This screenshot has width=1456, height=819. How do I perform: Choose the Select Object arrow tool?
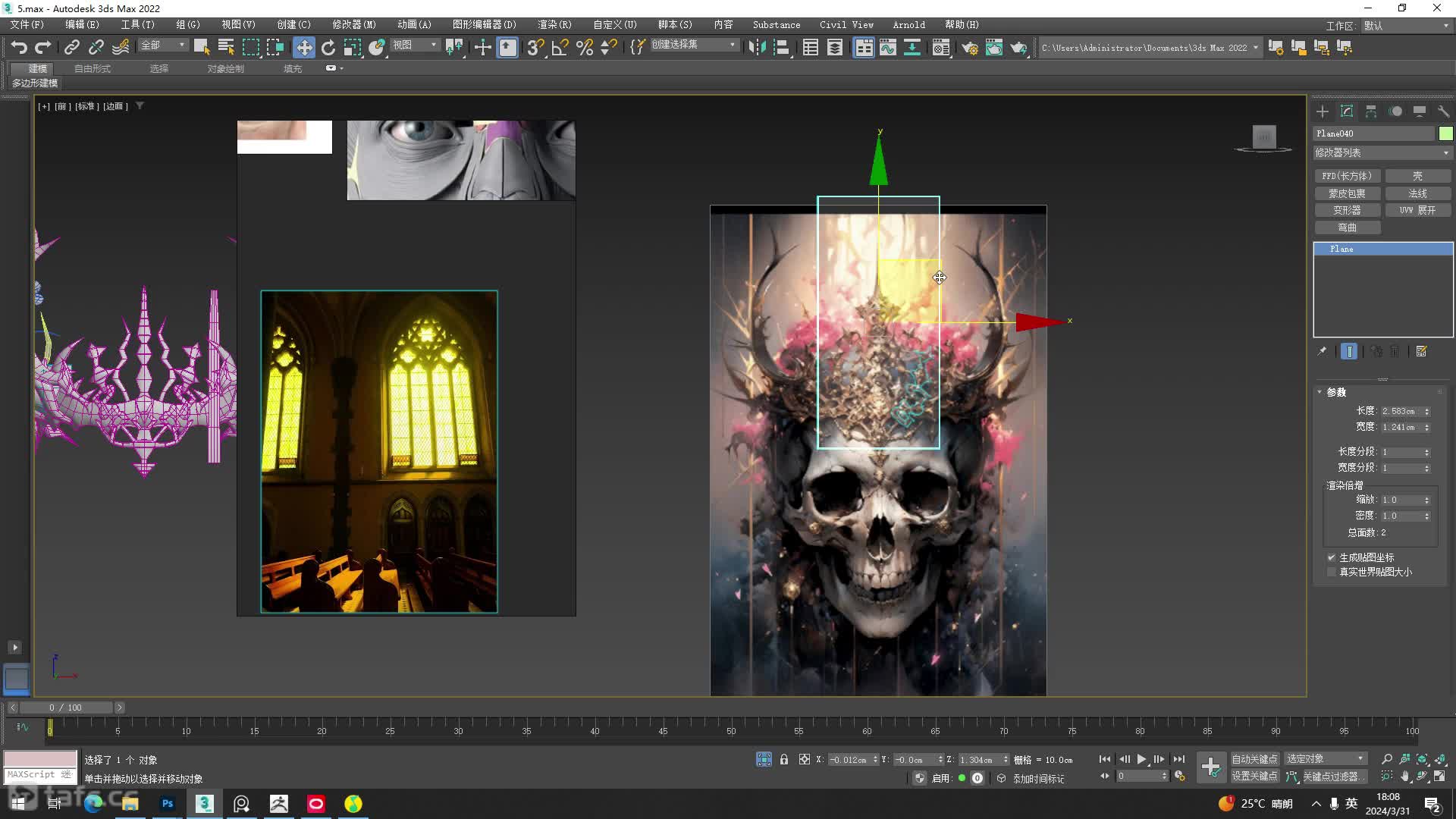[201, 47]
